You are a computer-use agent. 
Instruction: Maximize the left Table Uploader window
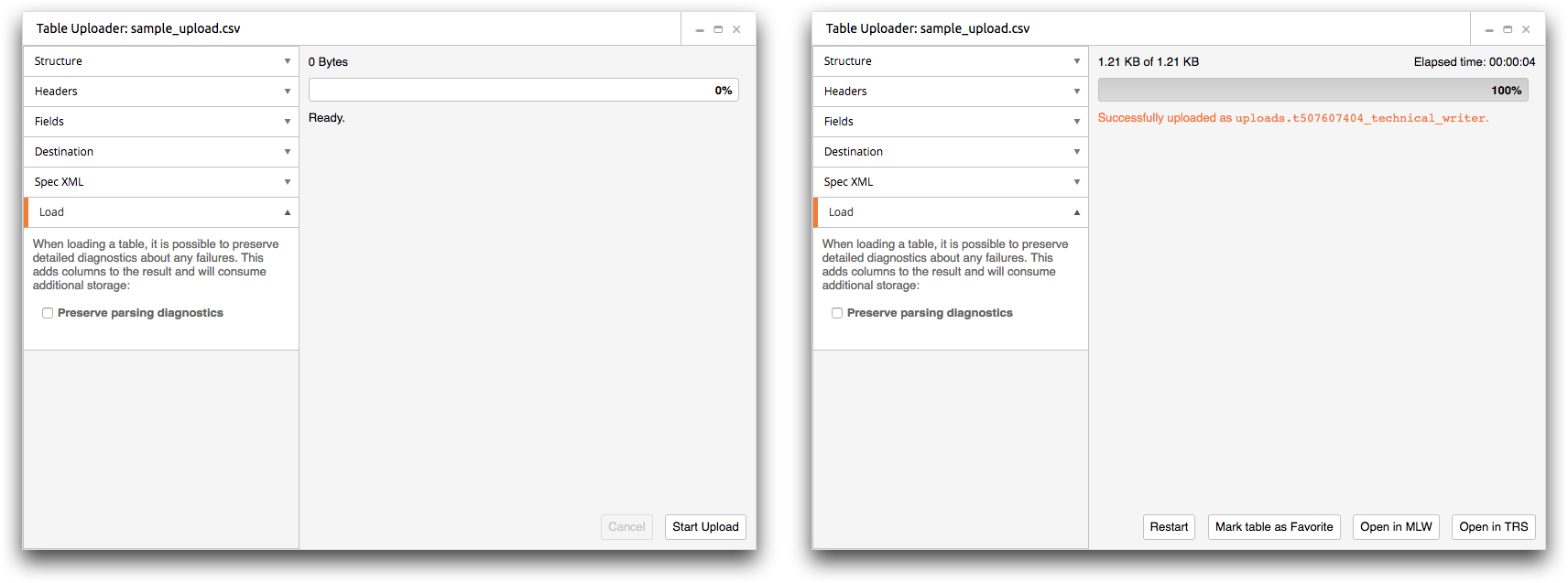(718, 29)
